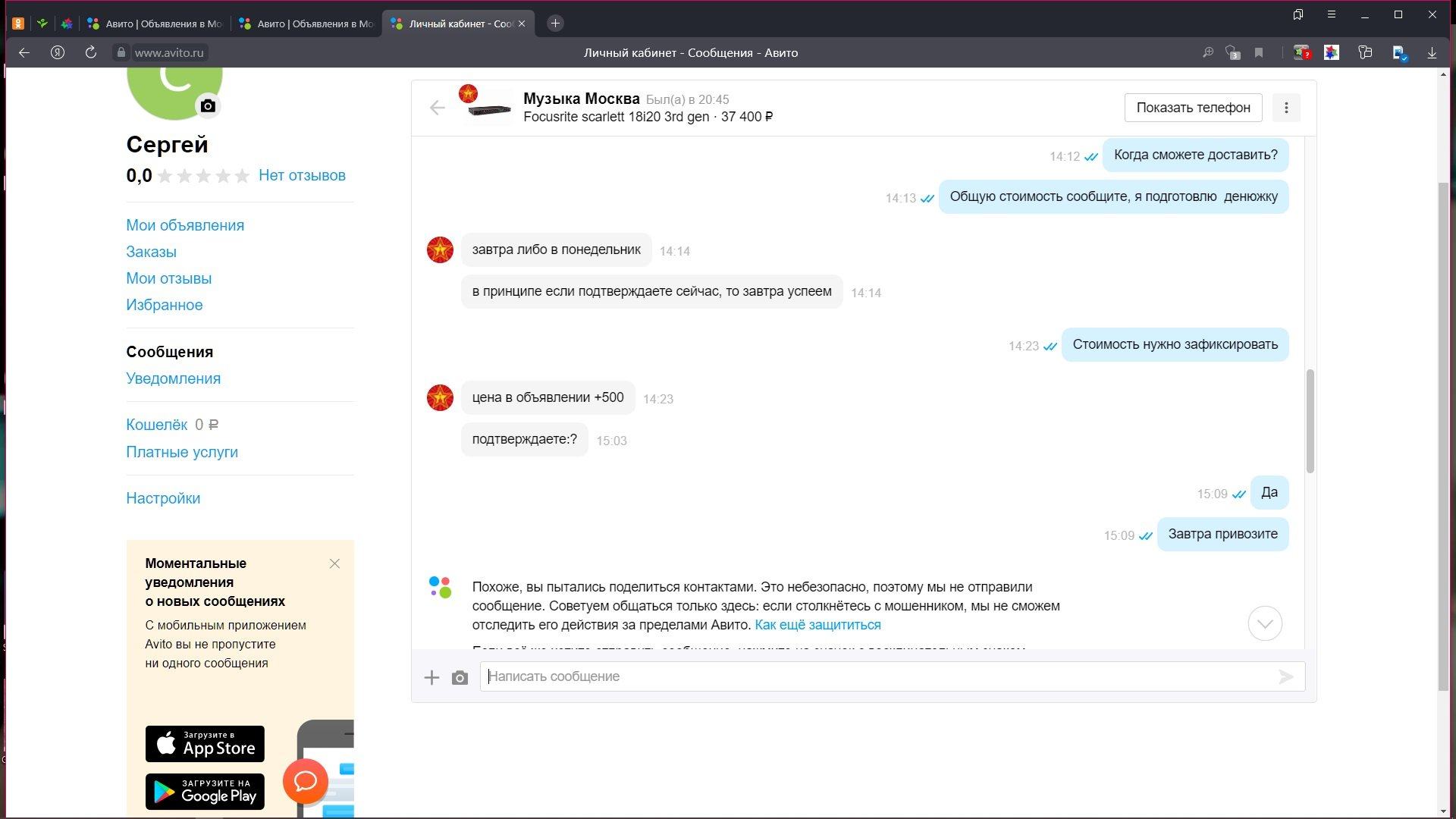The height and width of the screenshot is (819, 1456).
Task: Open the browser downloads arrow icon
Action: [1432, 52]
